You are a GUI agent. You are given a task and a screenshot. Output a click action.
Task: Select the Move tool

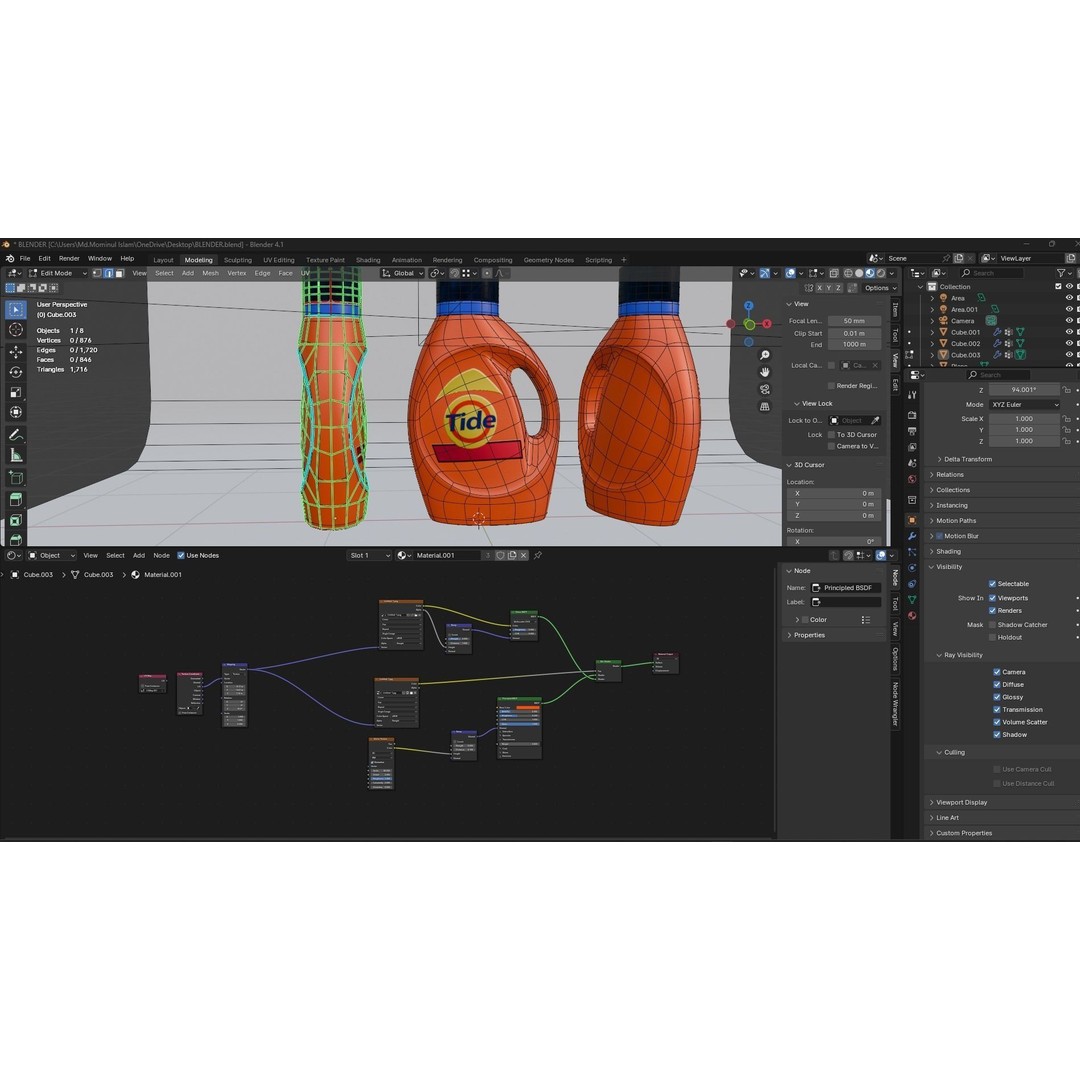pyautogui.click(x=16, y=352)
